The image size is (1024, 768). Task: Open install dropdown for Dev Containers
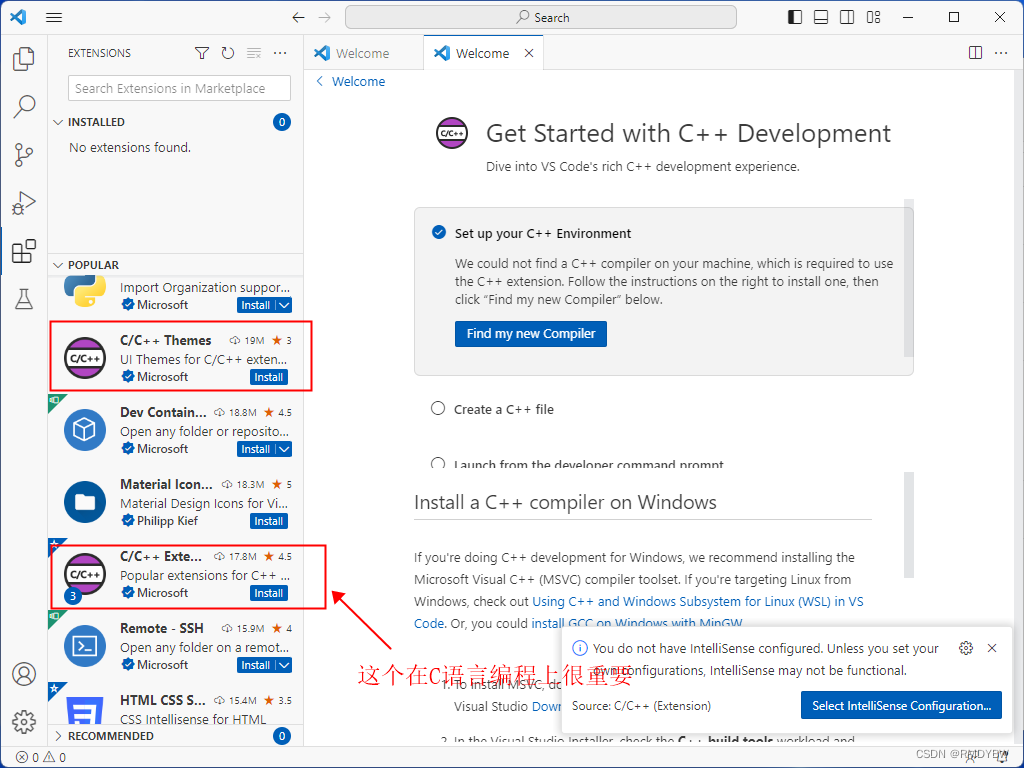tap(284, 449)
